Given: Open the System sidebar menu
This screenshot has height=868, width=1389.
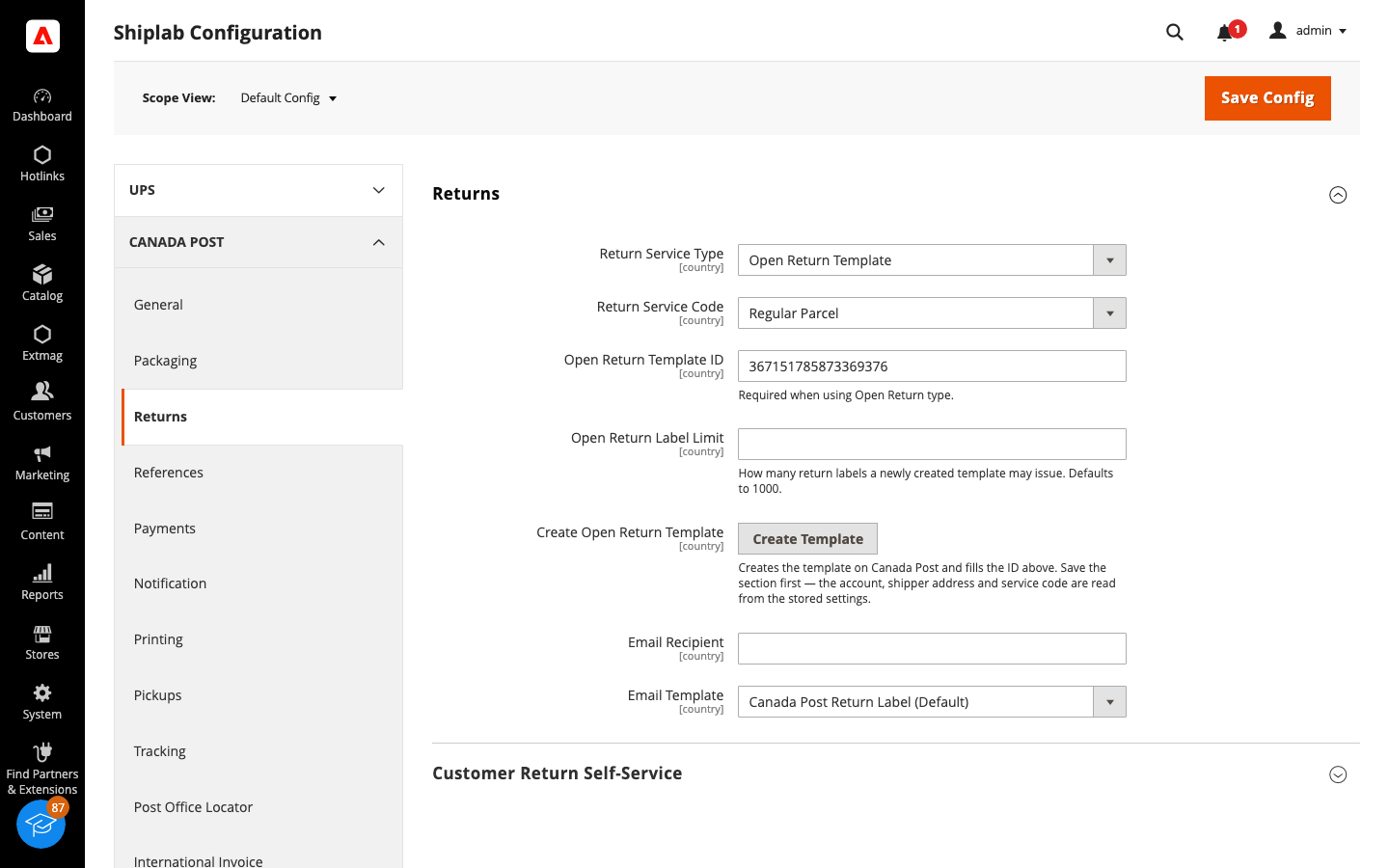Looking at the screenshot, I should (42, 703).
